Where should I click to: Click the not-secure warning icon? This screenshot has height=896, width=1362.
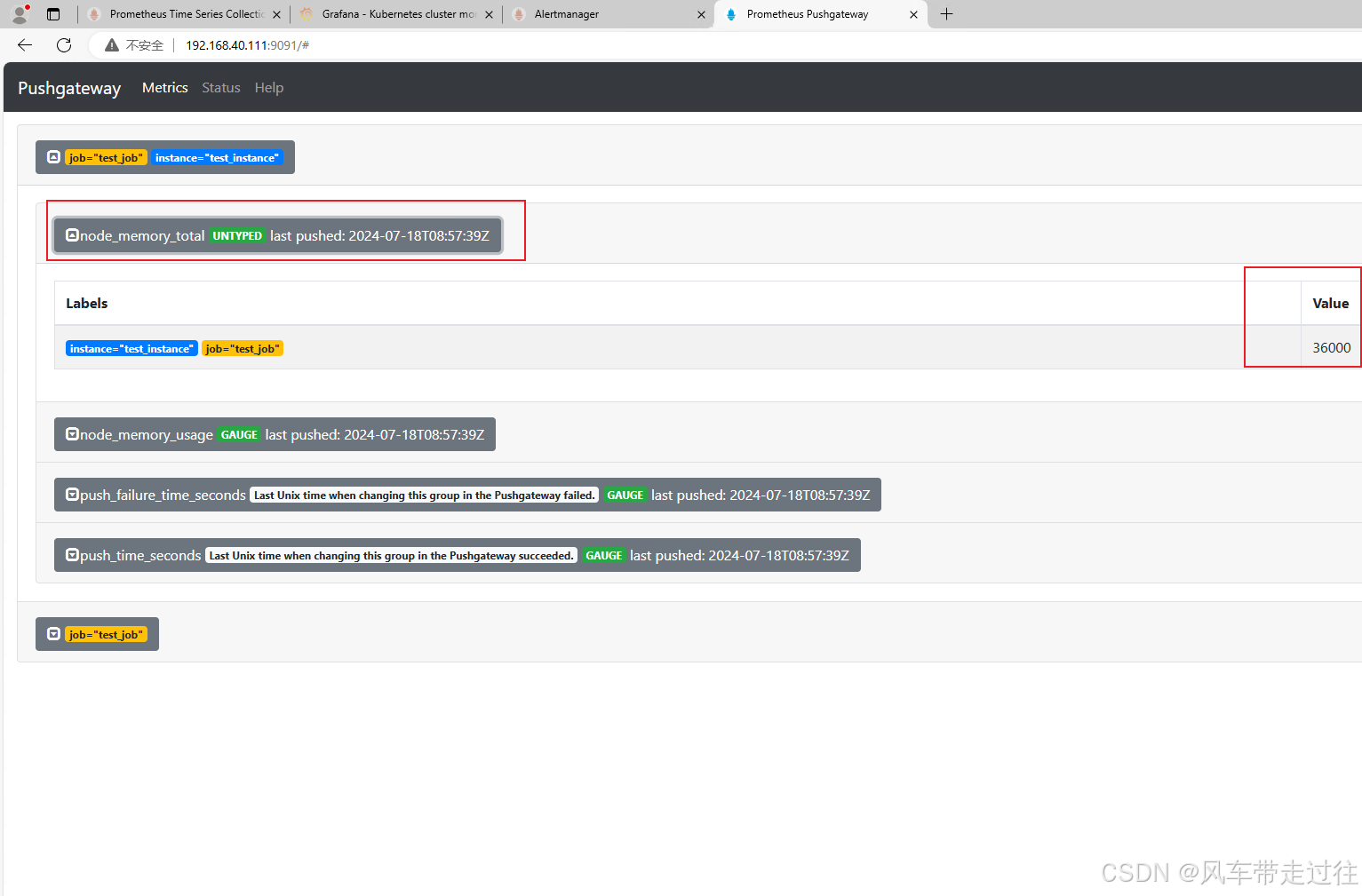pos(112,45)
